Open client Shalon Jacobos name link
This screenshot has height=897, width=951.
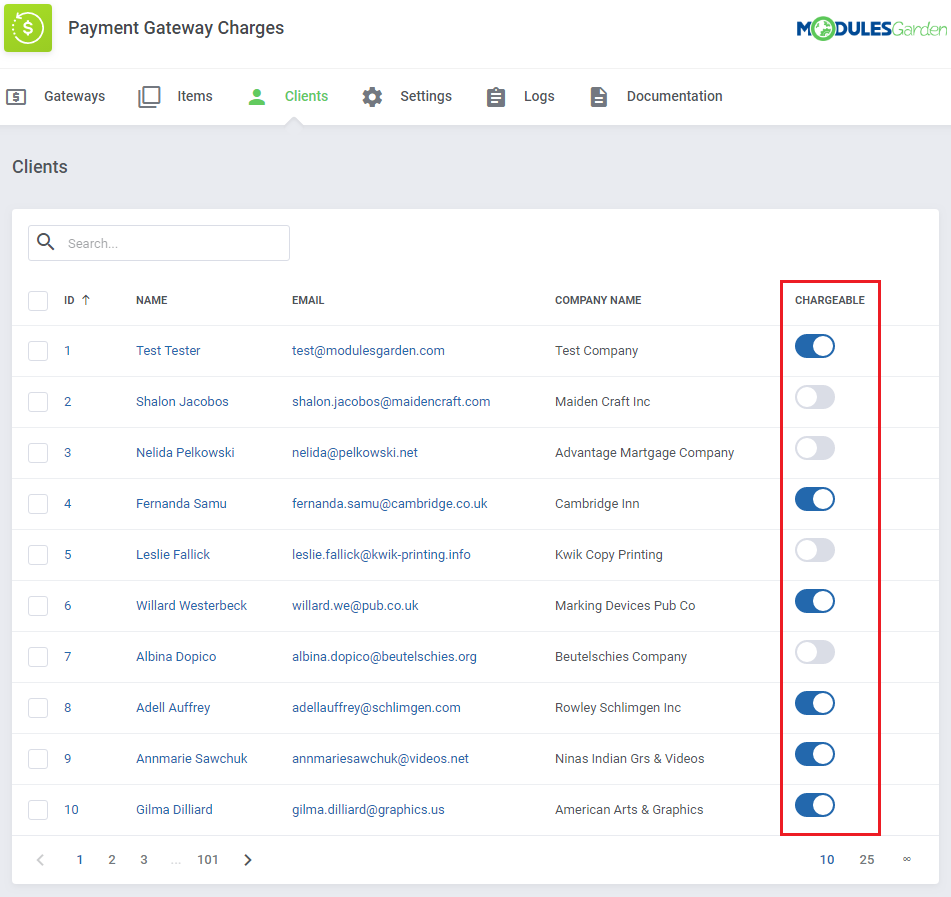(x=182, y=401)
